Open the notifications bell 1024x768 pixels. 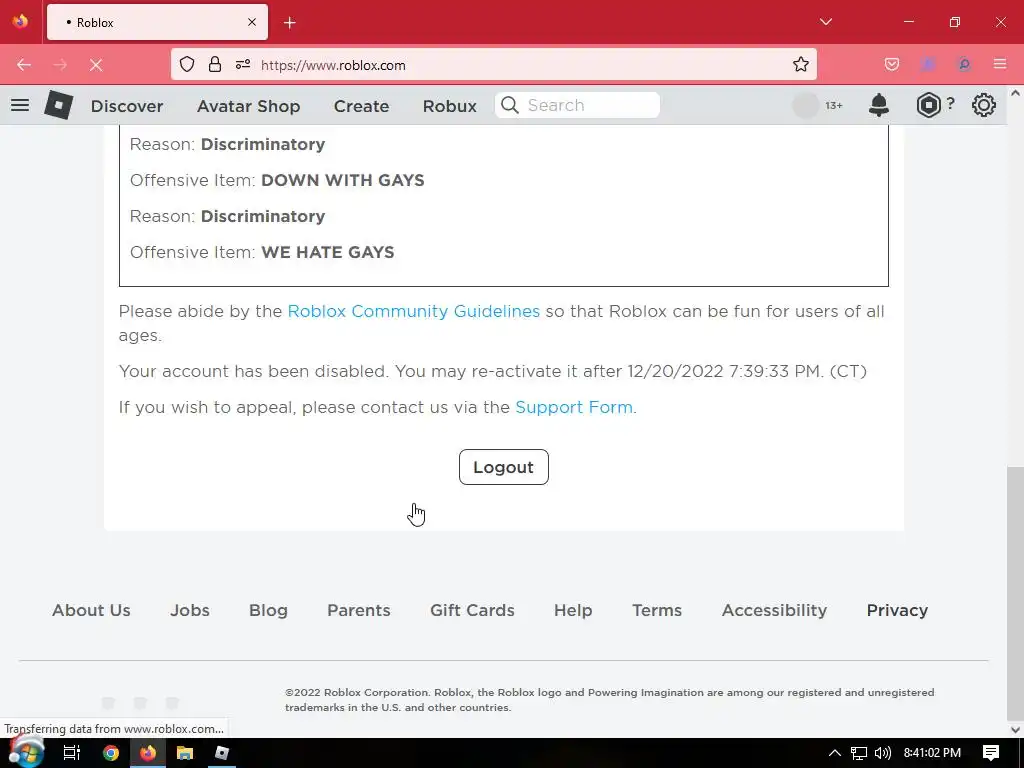click(879, 105)
